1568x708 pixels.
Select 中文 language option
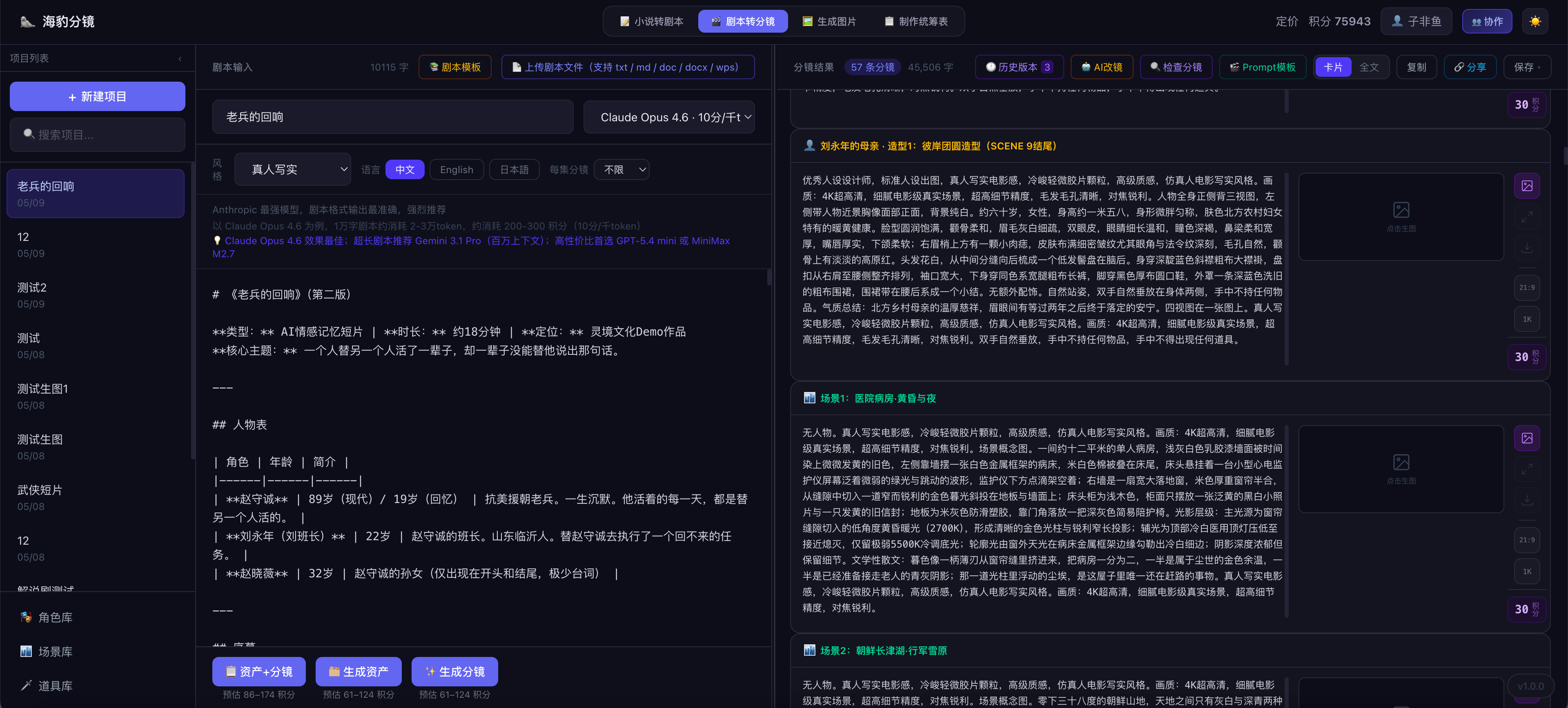[x=405, y=169]
